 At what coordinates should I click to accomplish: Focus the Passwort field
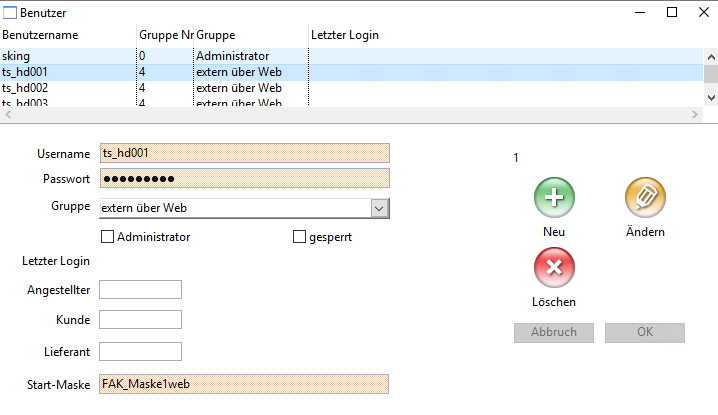pos(244,179)
